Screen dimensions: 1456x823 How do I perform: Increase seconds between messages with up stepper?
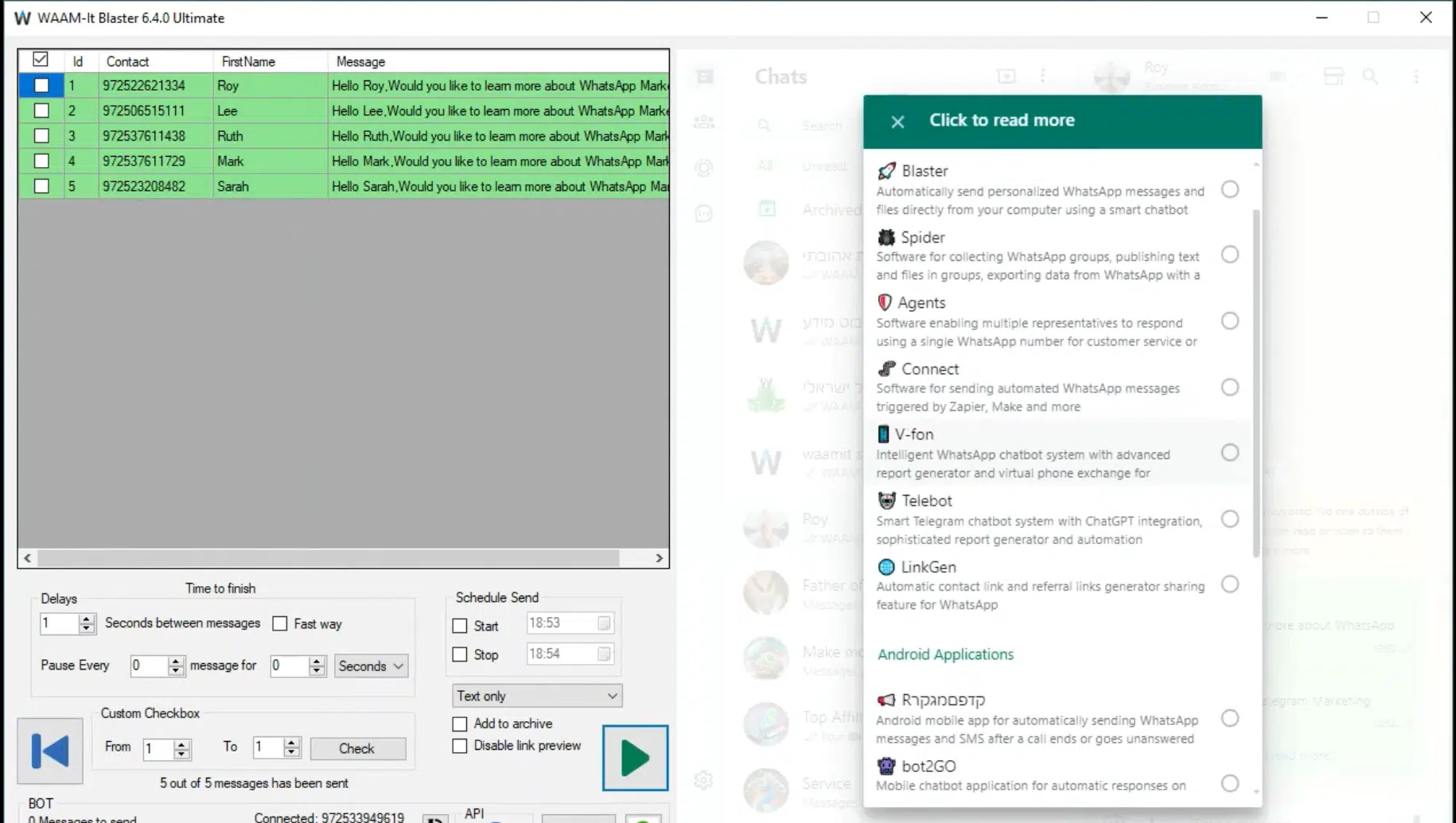tap(87, 619)
